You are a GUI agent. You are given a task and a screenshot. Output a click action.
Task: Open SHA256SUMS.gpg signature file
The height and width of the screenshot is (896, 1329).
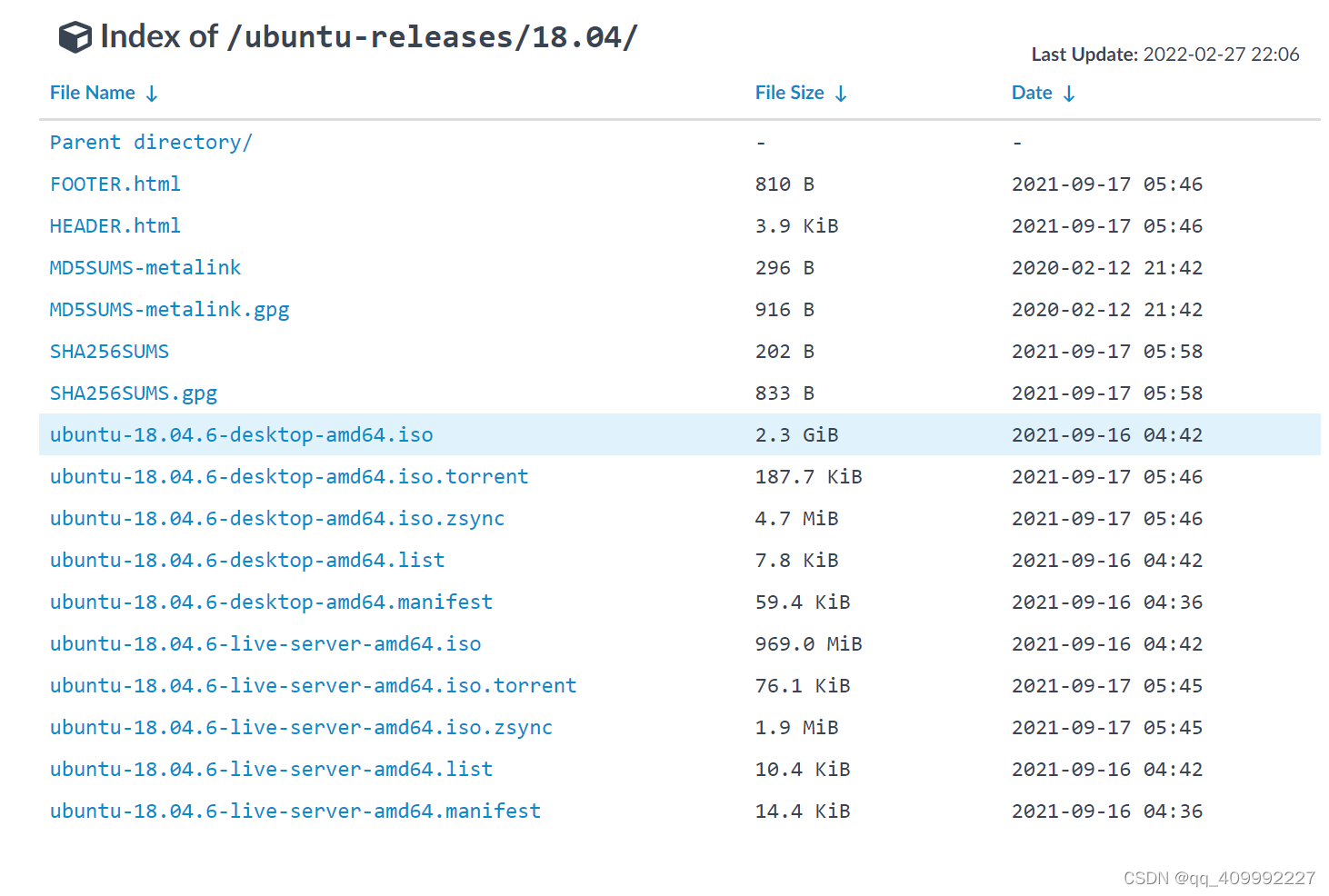pos(134,393)
